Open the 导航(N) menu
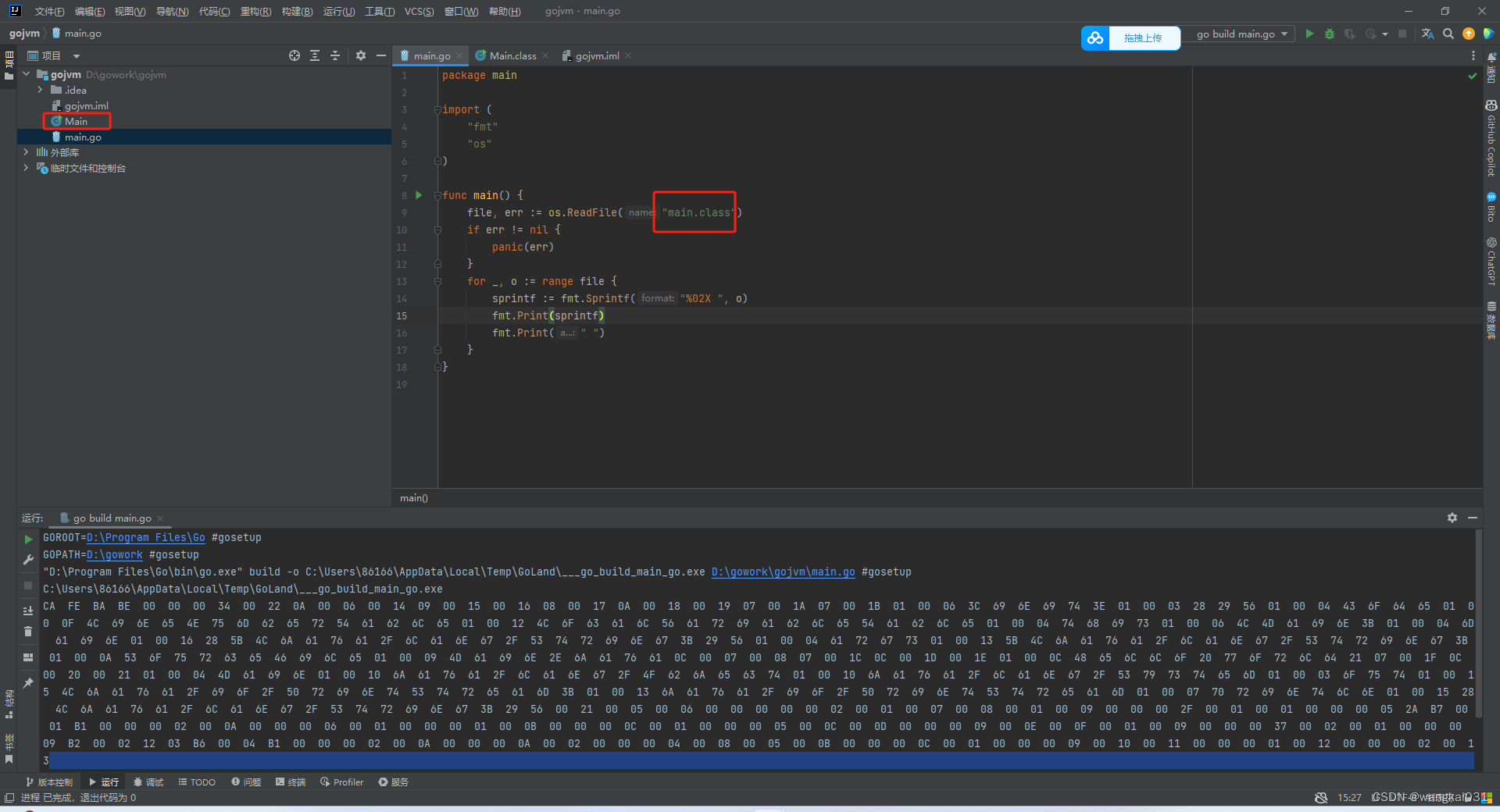The width and height of the screenshot is (1500, 812). [x=172, y=11]
